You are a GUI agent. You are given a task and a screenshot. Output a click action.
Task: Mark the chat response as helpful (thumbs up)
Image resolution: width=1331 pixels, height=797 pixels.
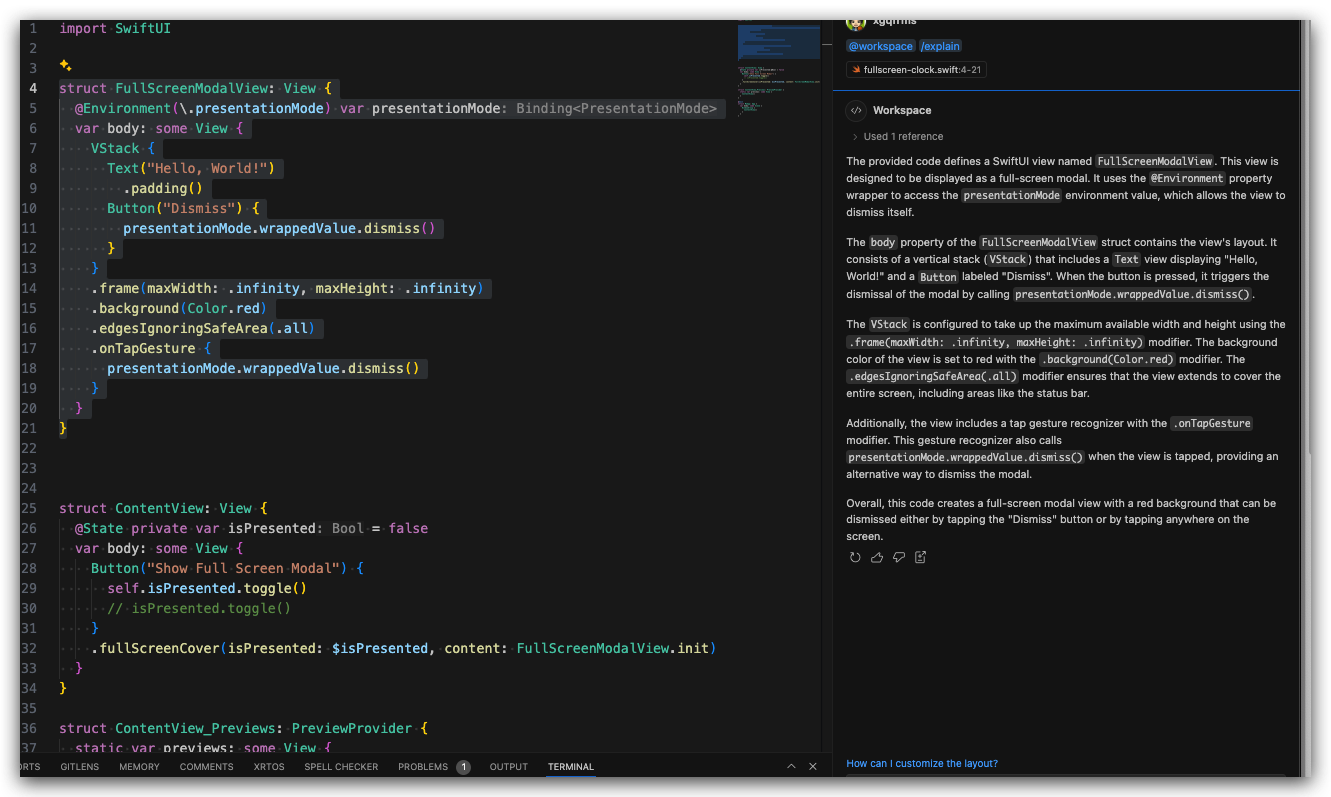click(877, 557)
